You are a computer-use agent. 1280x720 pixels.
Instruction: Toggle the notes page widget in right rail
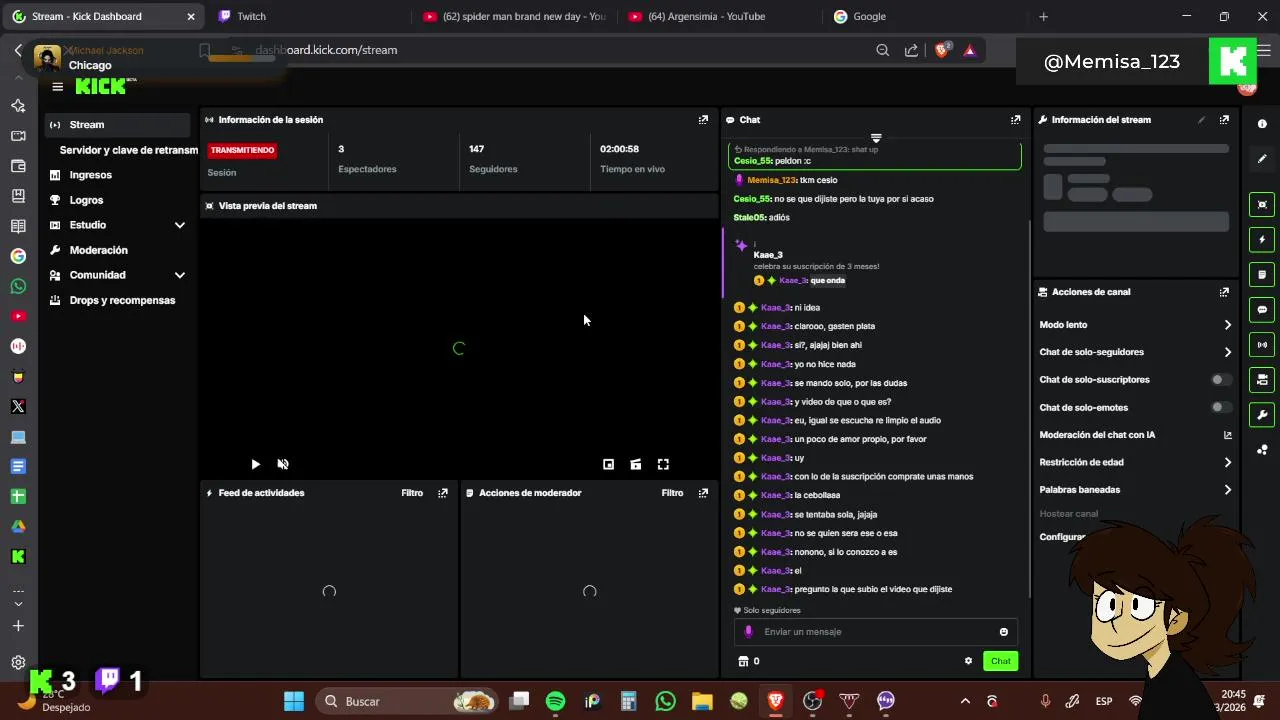1262,275
